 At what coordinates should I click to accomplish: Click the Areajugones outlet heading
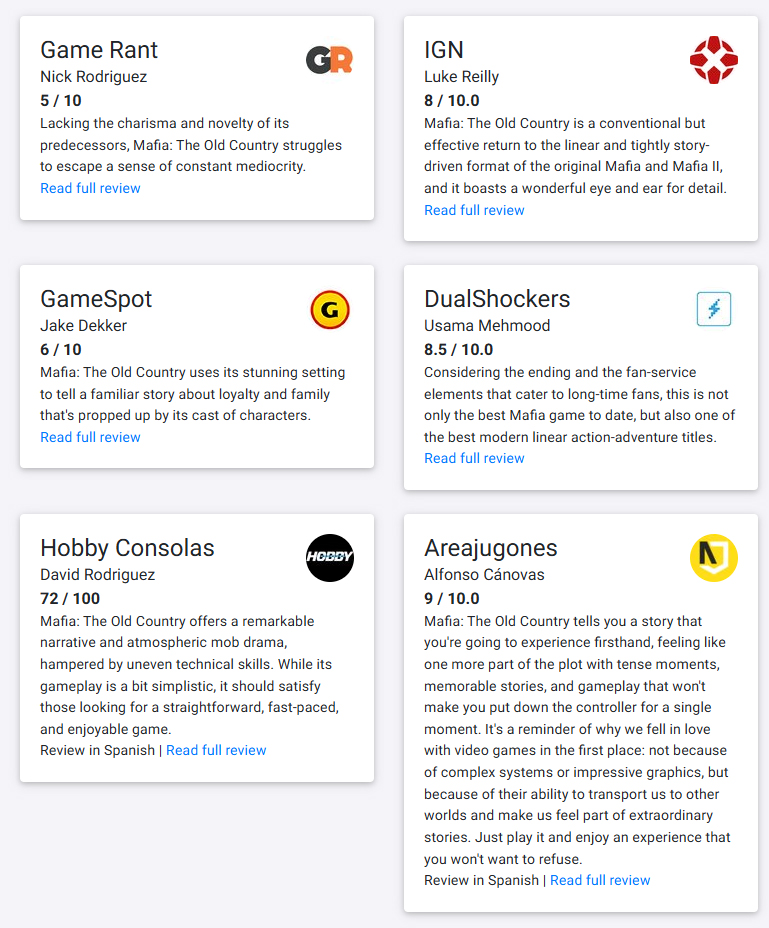(x=491, y=548)
